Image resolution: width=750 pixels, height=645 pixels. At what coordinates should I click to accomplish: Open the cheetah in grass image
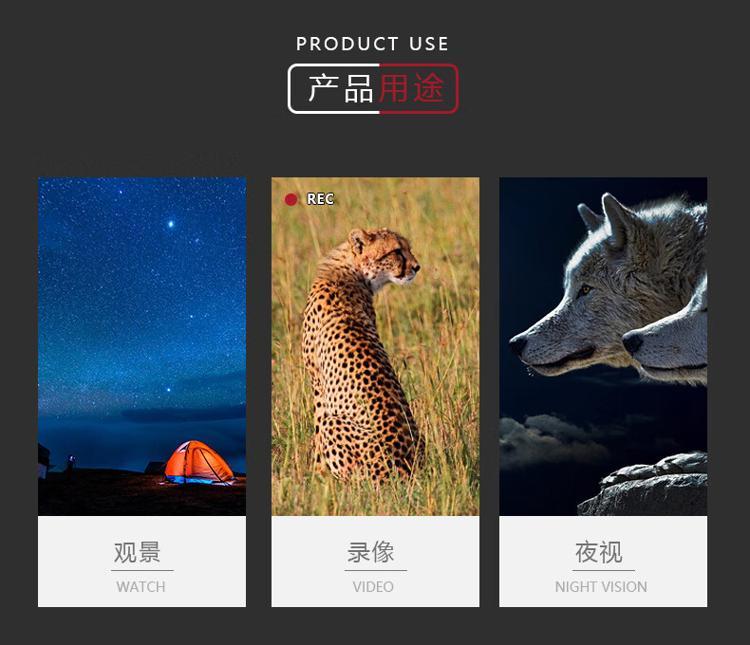[375, 346]
